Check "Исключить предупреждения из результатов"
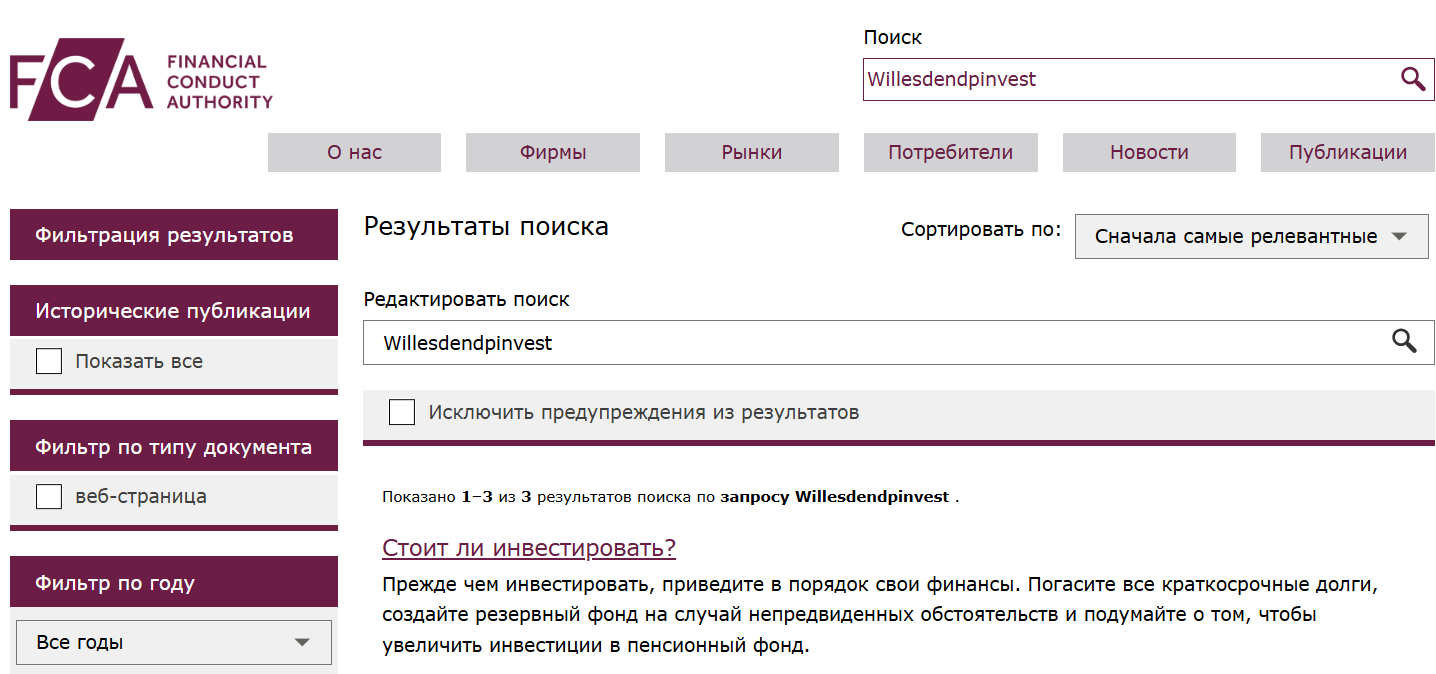1436x674 pixels. [x=401, y=411]
